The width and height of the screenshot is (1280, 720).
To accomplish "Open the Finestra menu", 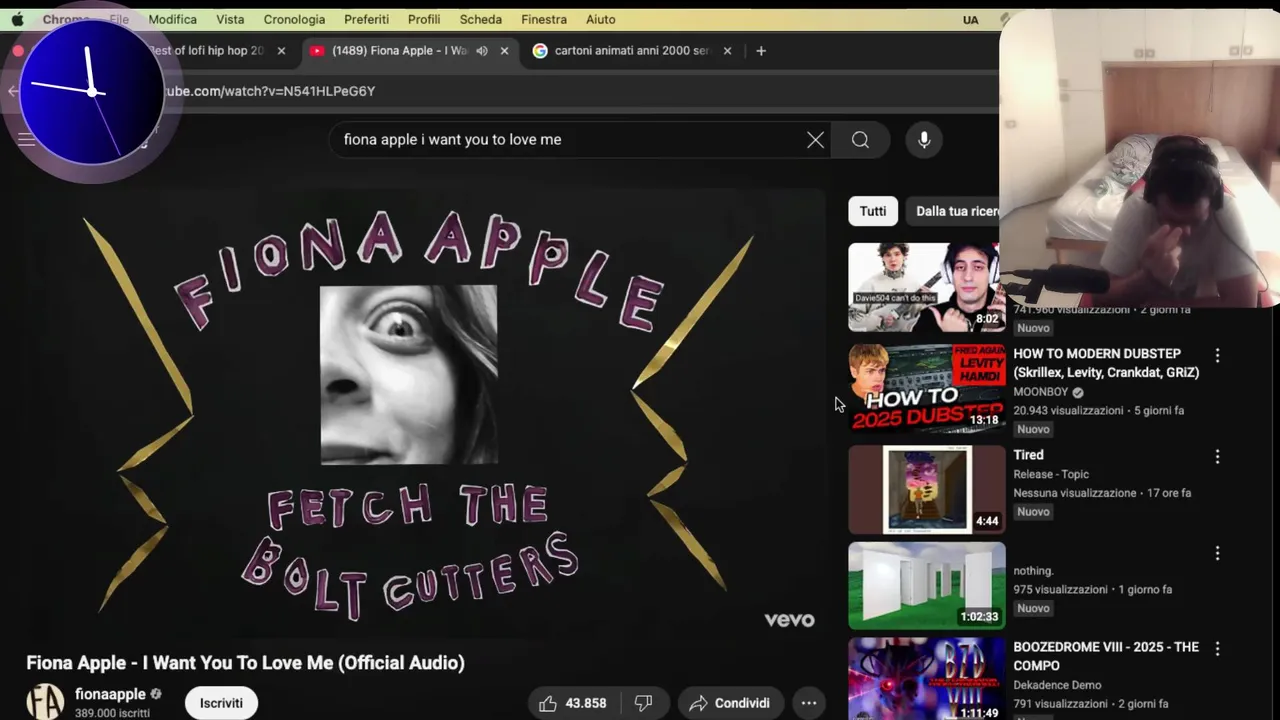I will click(544, 19).
